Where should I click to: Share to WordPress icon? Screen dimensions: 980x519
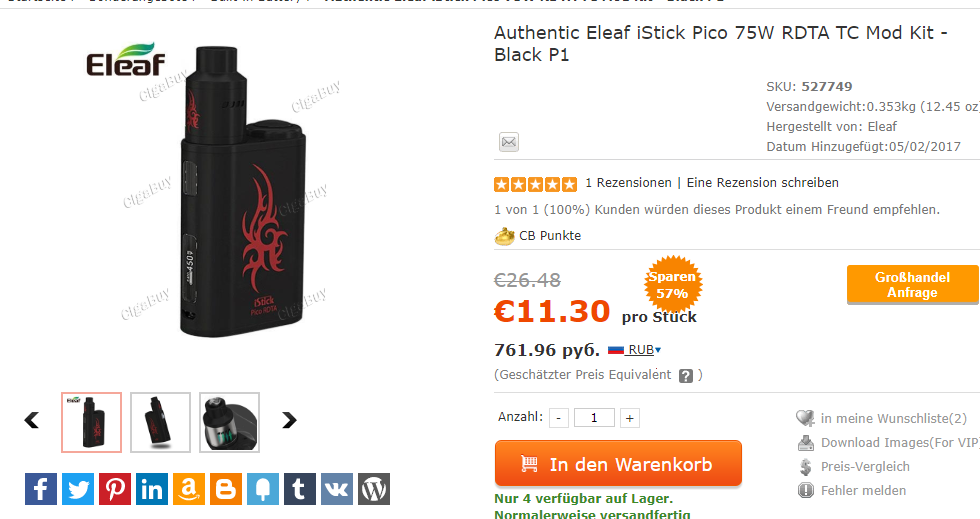(374, 489)
